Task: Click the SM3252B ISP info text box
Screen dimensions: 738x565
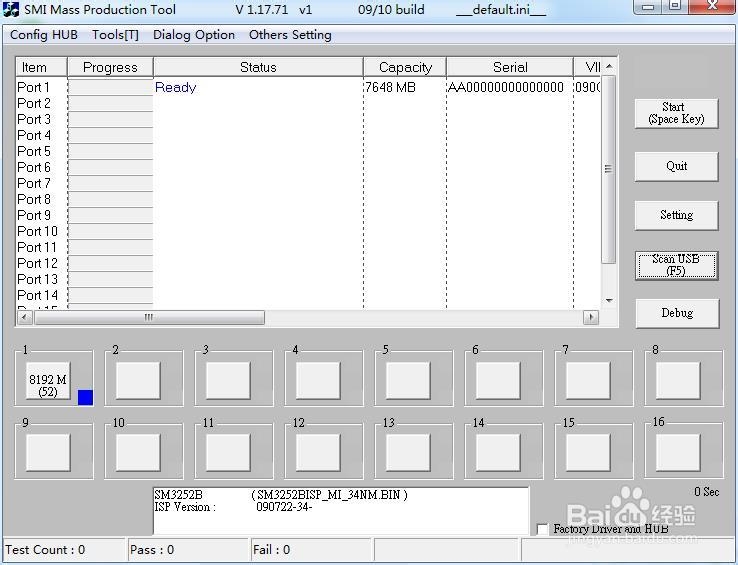Action: (x=341, y=511)
